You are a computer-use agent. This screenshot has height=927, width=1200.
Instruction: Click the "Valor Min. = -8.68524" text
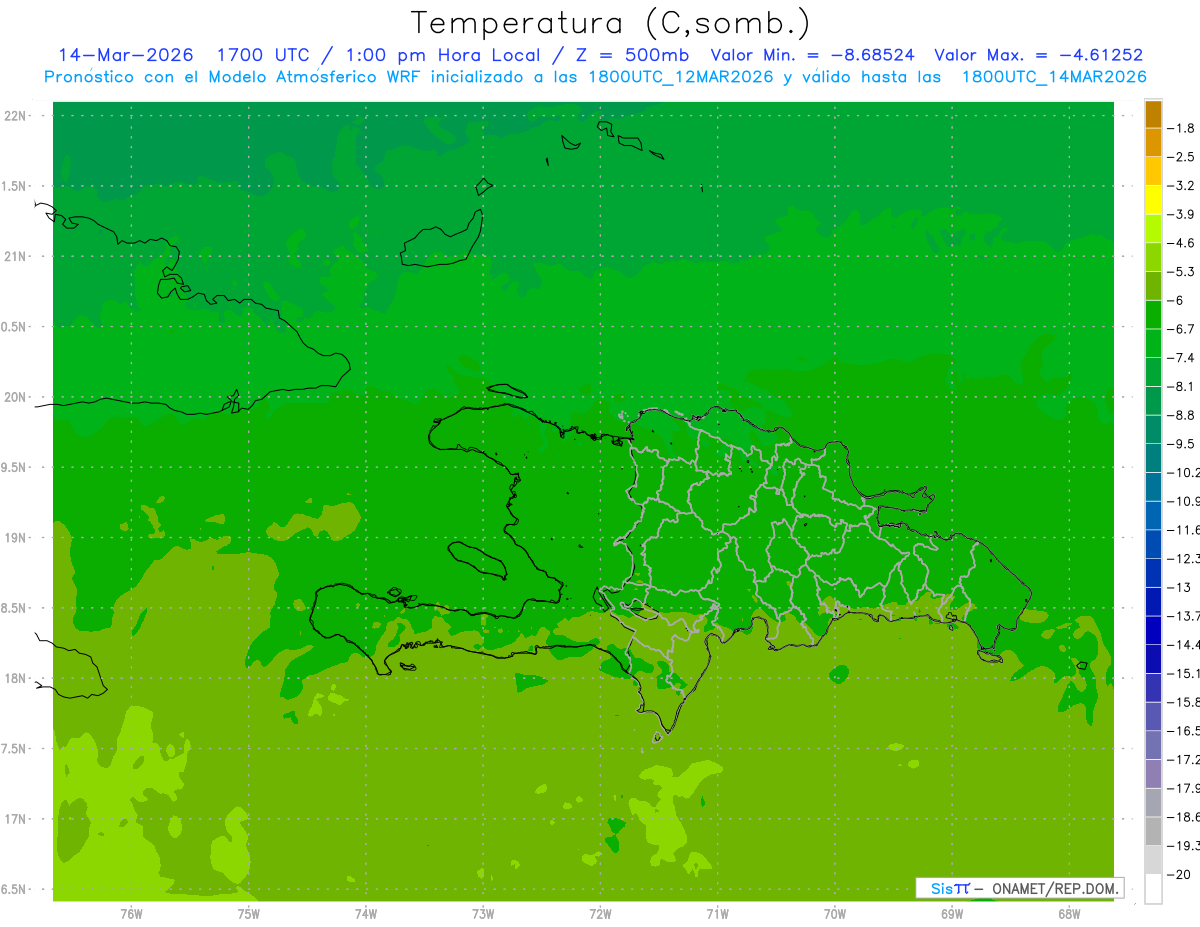point(812,55)
